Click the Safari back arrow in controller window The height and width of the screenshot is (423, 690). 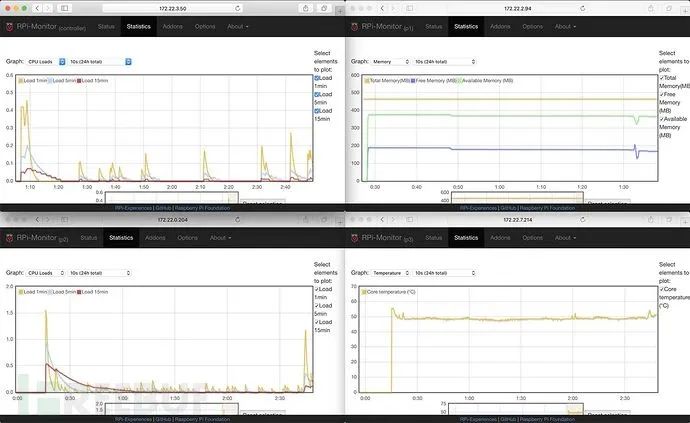tap(37, 8)
